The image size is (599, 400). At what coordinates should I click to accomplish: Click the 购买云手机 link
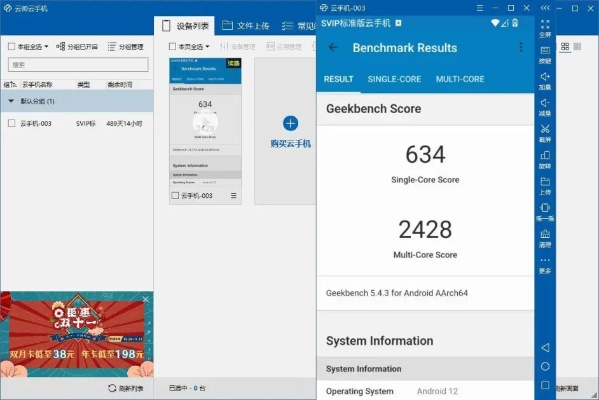[x=290, y=144]
